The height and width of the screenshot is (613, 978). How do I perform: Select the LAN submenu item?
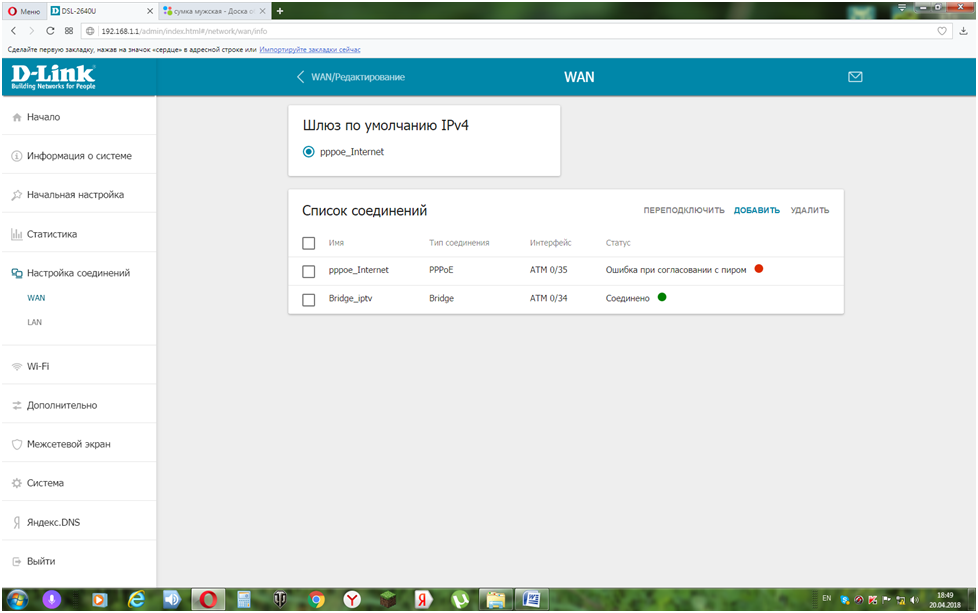(35, 322)
